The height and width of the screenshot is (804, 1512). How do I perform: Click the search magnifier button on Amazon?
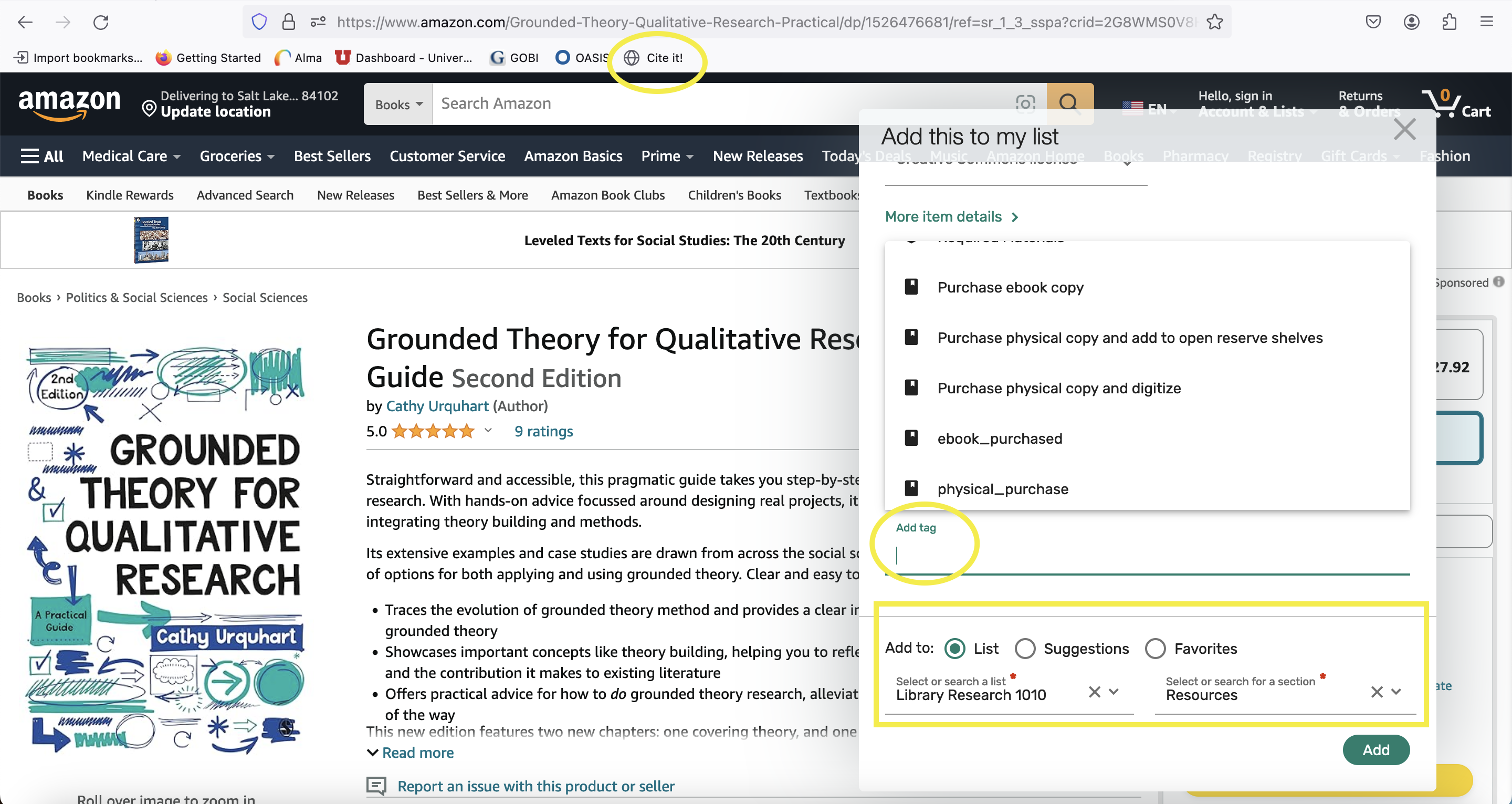[1069, 104]
